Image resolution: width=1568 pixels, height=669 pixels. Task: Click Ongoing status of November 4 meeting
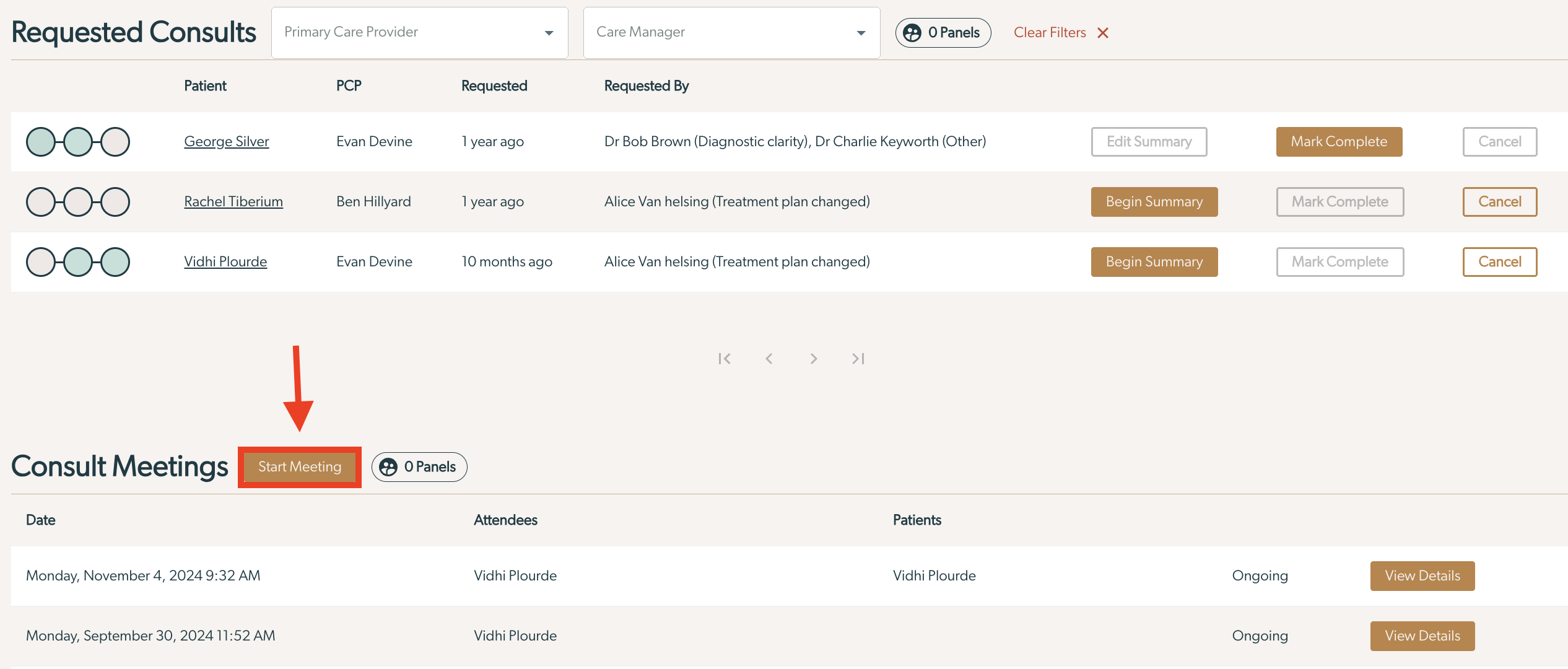pyautogui.click(x=1260, y=576)
